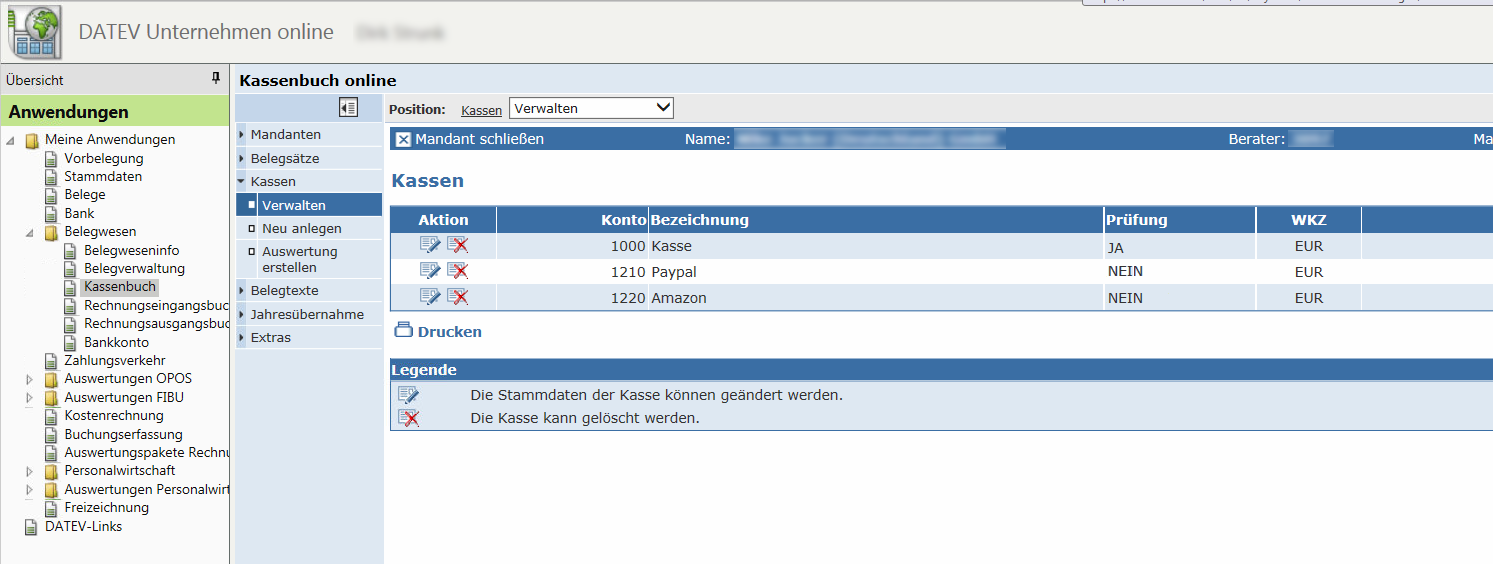The image size is (1493, 564).
Task: Edit the Paypal cash register entry
Action: click(430, 271)
